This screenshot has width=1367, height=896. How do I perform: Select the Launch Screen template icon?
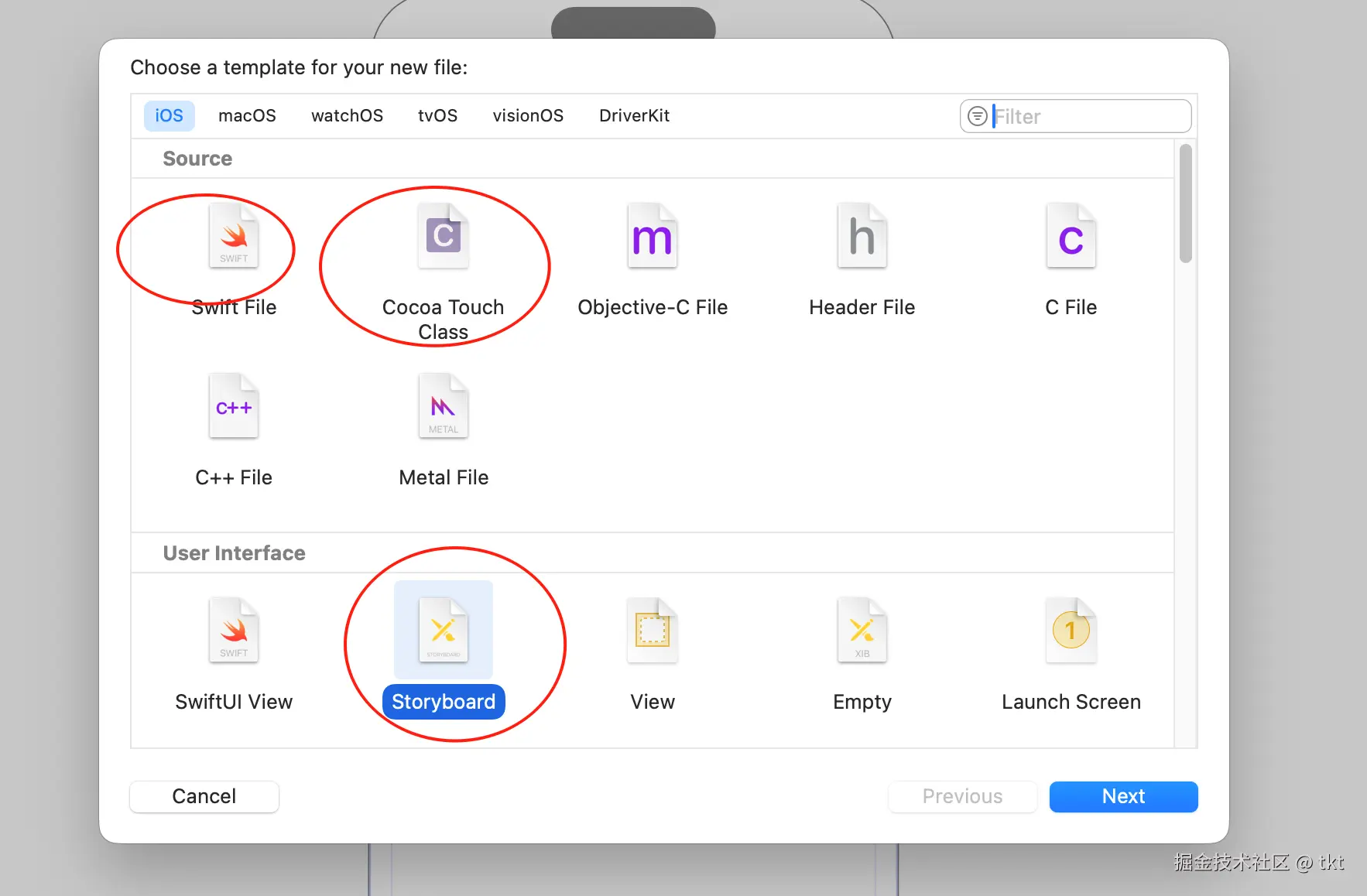(1071, 630)
